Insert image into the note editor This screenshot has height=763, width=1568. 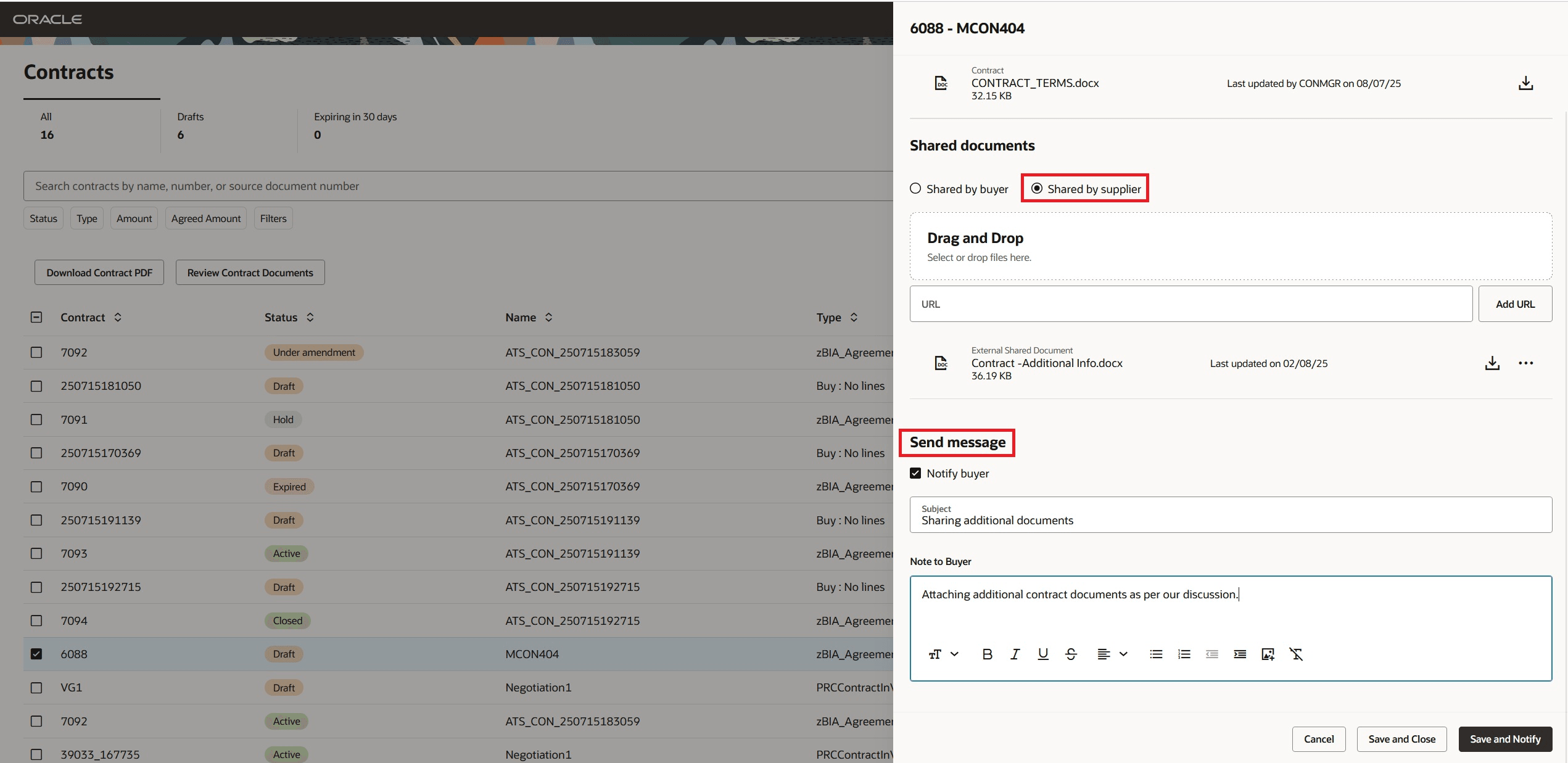point(1268,654)
